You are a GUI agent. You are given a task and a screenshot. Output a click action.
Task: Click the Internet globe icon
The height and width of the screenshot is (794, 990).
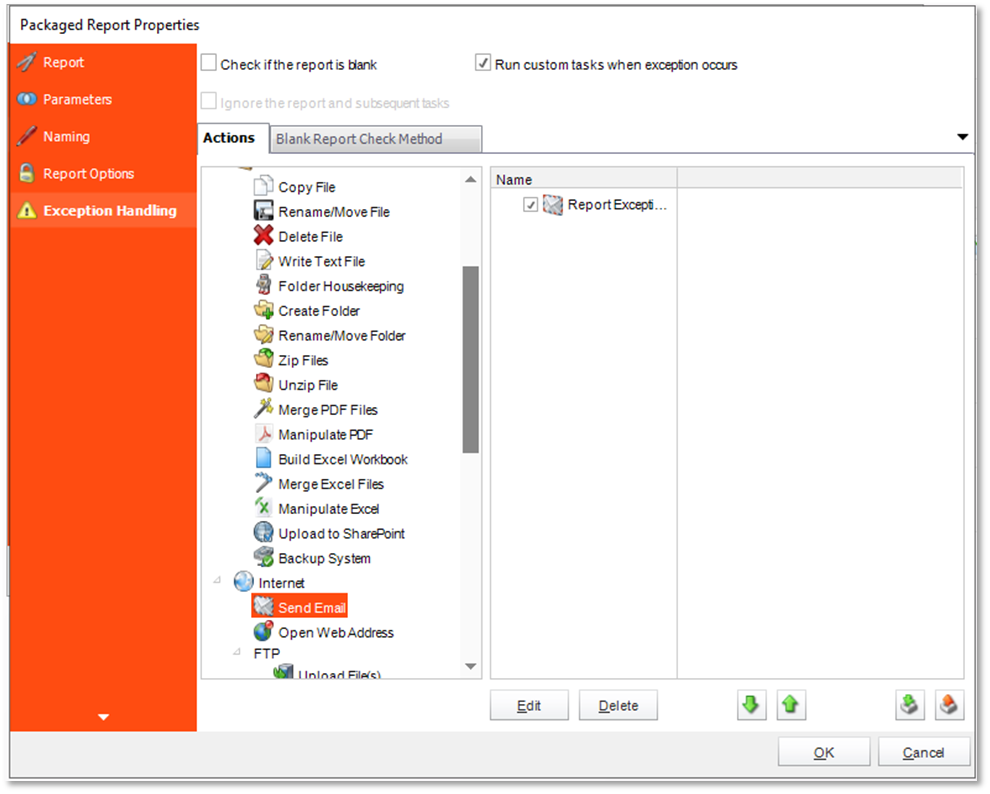[x=244, y=582]
